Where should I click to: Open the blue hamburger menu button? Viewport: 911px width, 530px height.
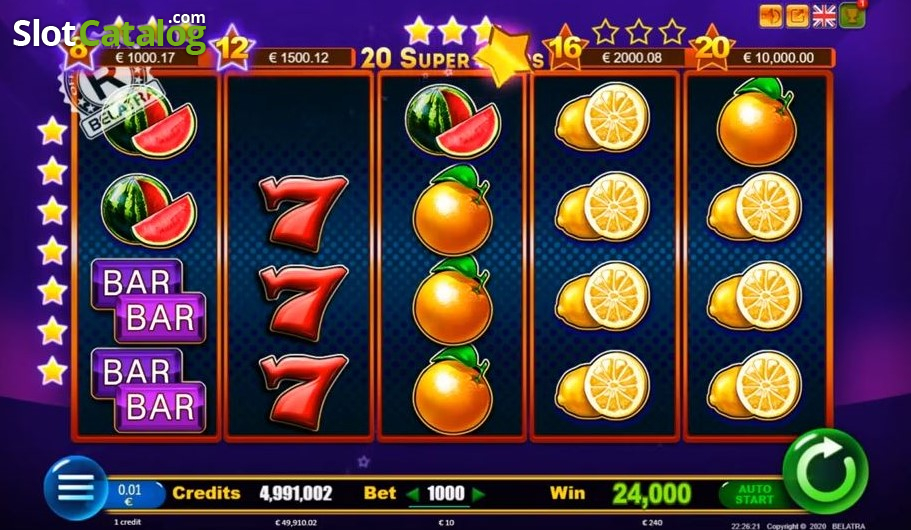coord(76,488)
